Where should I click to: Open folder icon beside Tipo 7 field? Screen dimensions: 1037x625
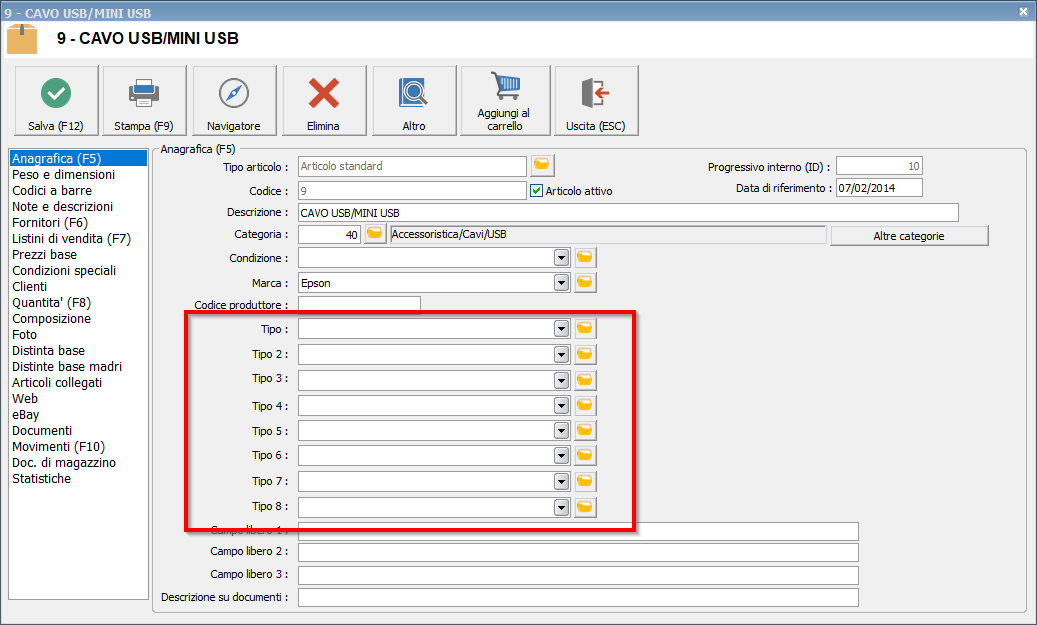coord(585,481)
